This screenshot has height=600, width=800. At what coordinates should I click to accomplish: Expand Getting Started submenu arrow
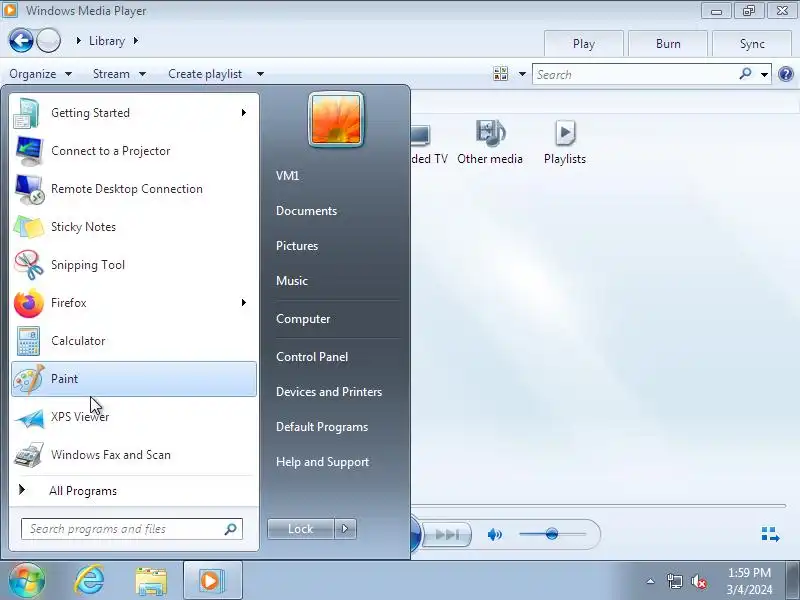tap(244, 112)
